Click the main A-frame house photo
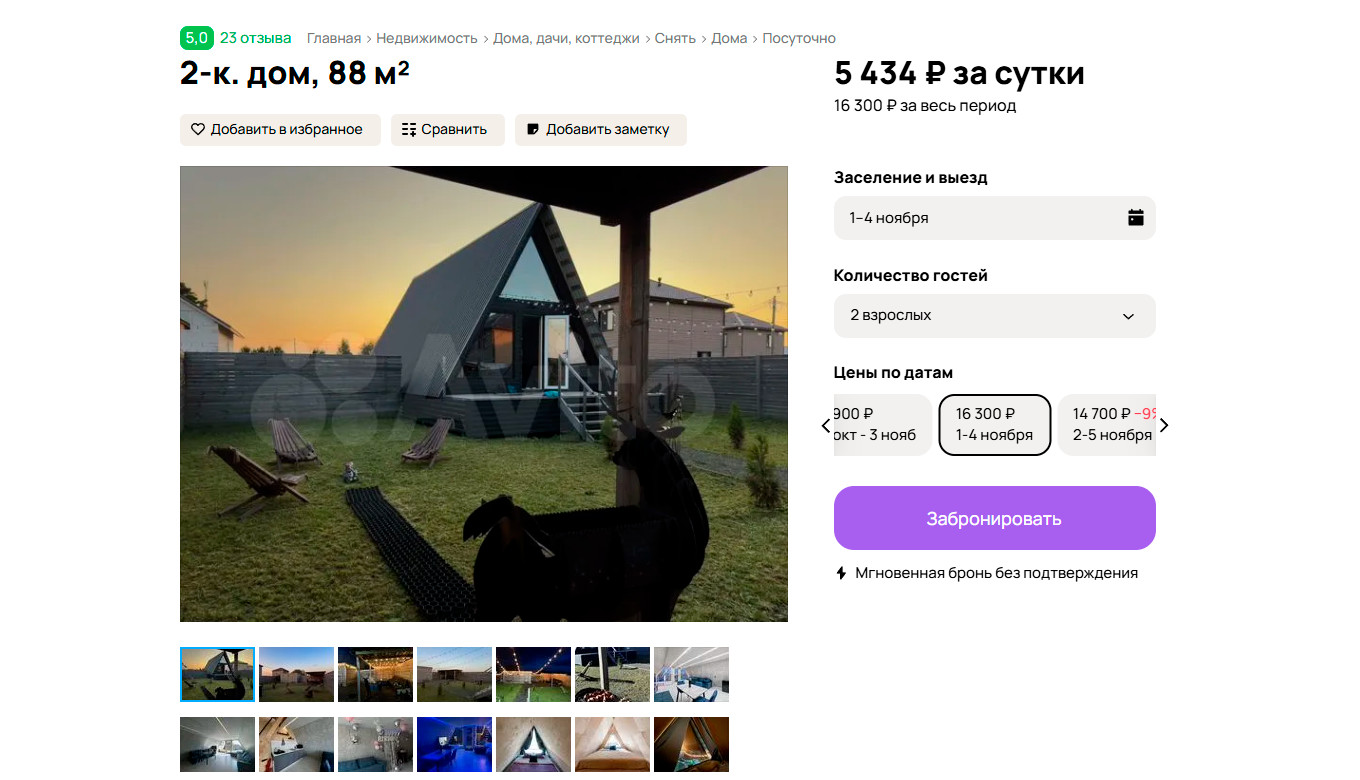Screen dimensions: 1360x780 coord(484,394)
